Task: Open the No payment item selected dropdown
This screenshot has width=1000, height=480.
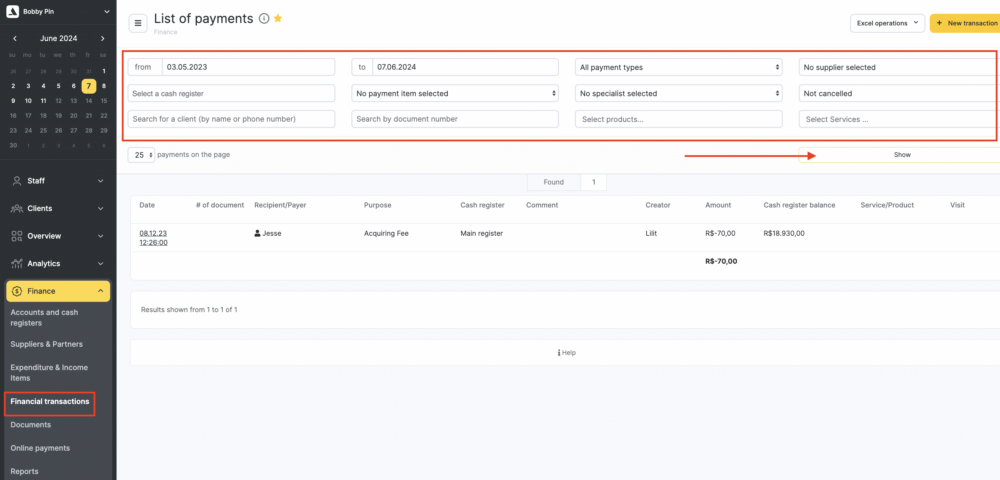Action: [455, 93]
